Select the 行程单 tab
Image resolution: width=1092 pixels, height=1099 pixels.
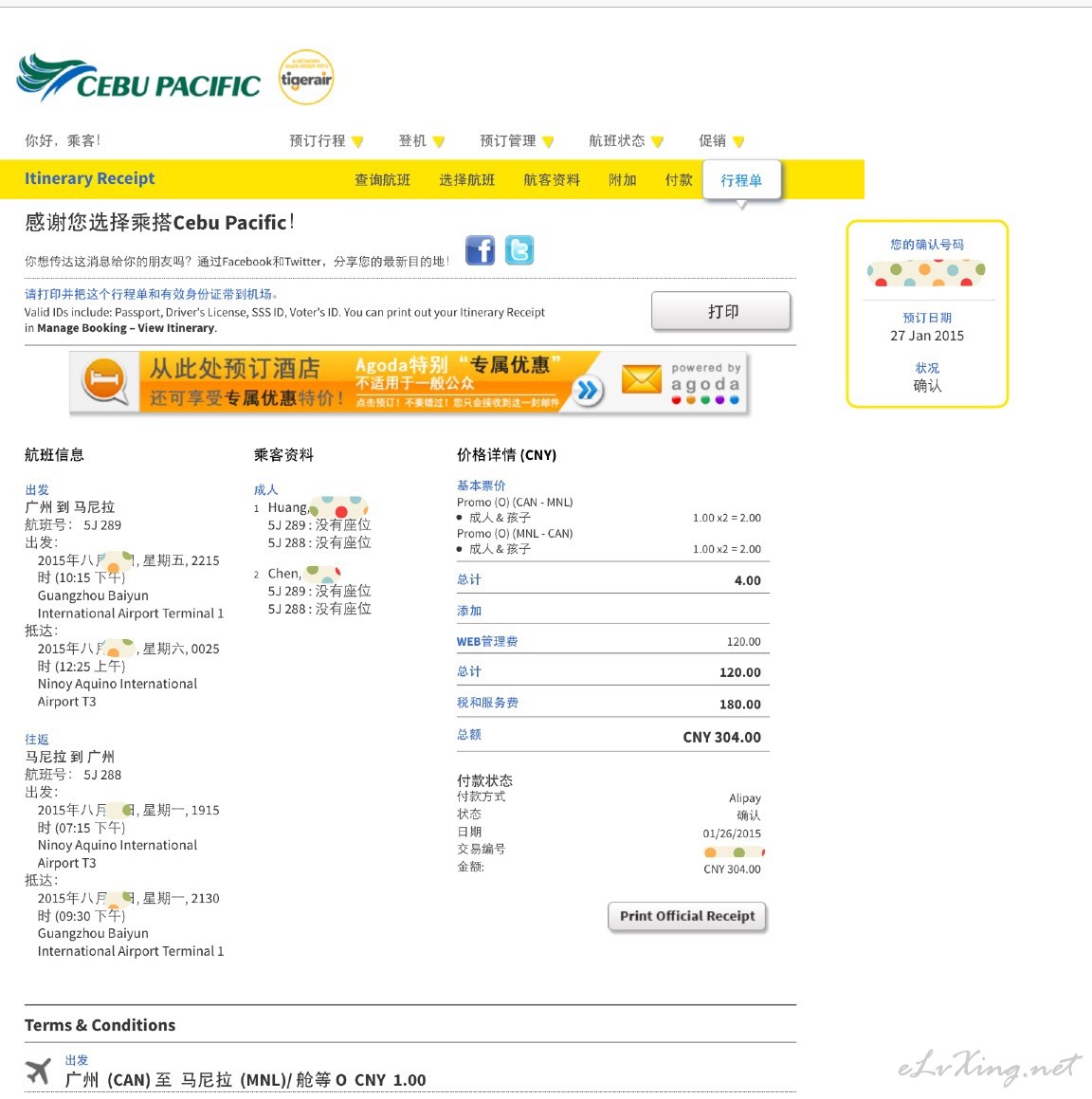pos(742,181)
